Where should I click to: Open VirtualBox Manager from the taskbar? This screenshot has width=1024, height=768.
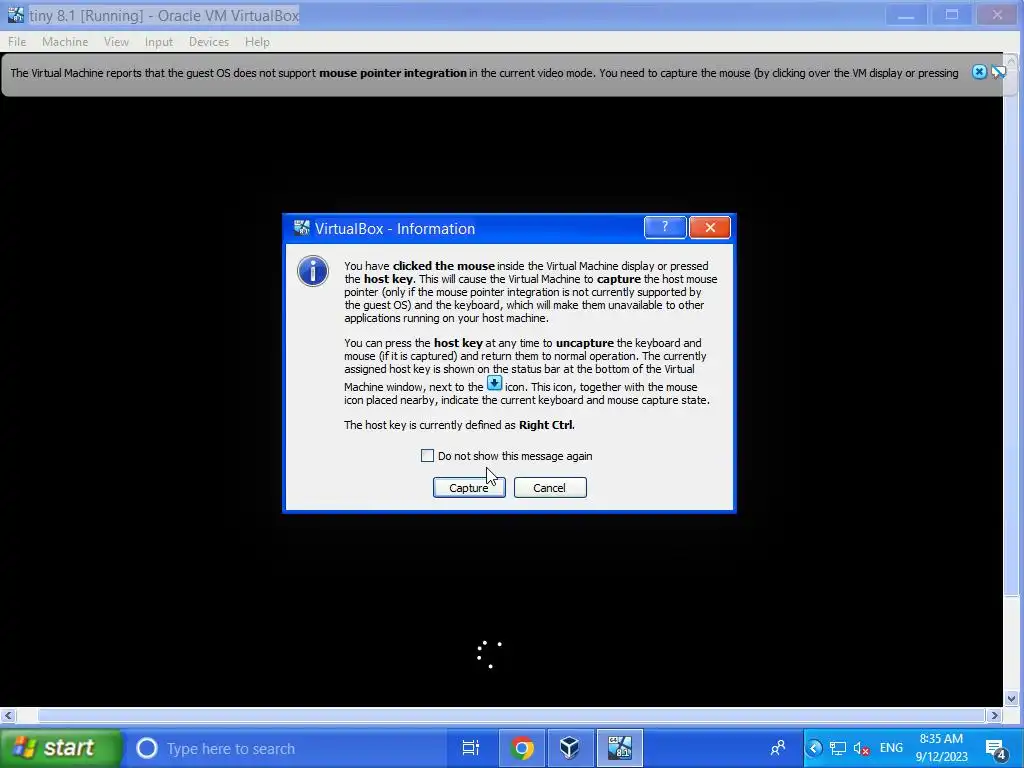point(569,748)
